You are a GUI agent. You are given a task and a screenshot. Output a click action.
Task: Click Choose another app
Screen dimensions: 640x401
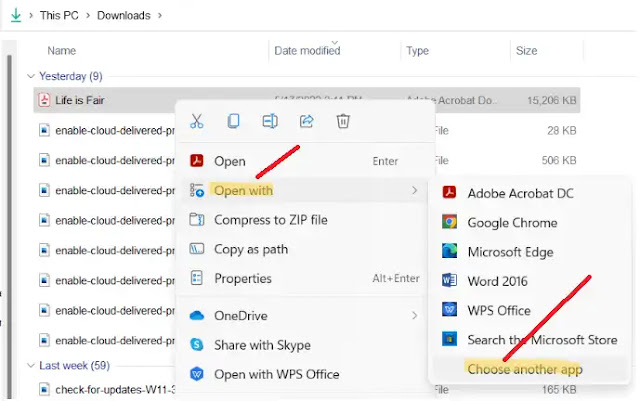(530, 369)
